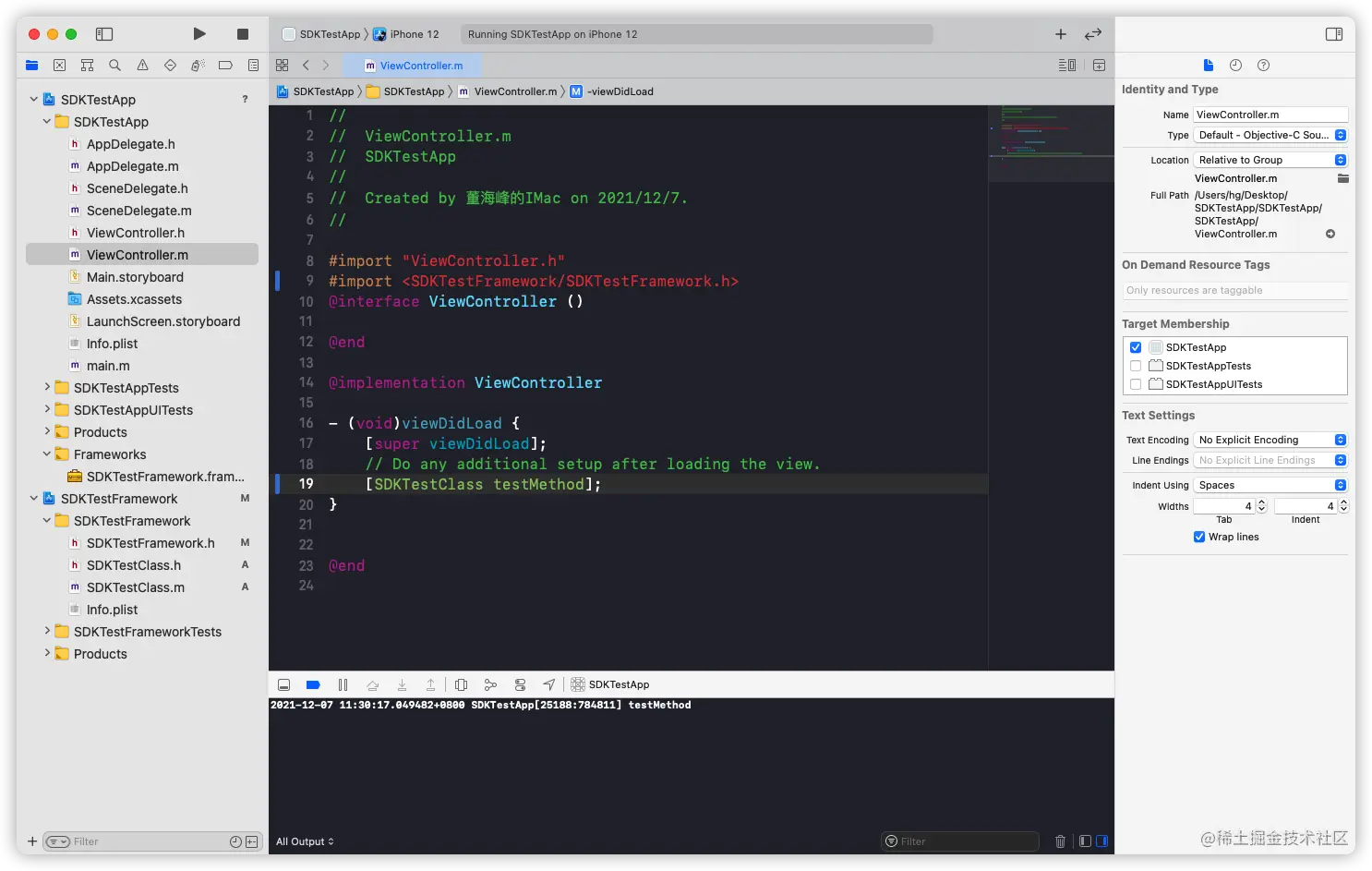Screen dimensions: 1372x871
Task: Click the Run (play) button
Action: pos(199,34)
